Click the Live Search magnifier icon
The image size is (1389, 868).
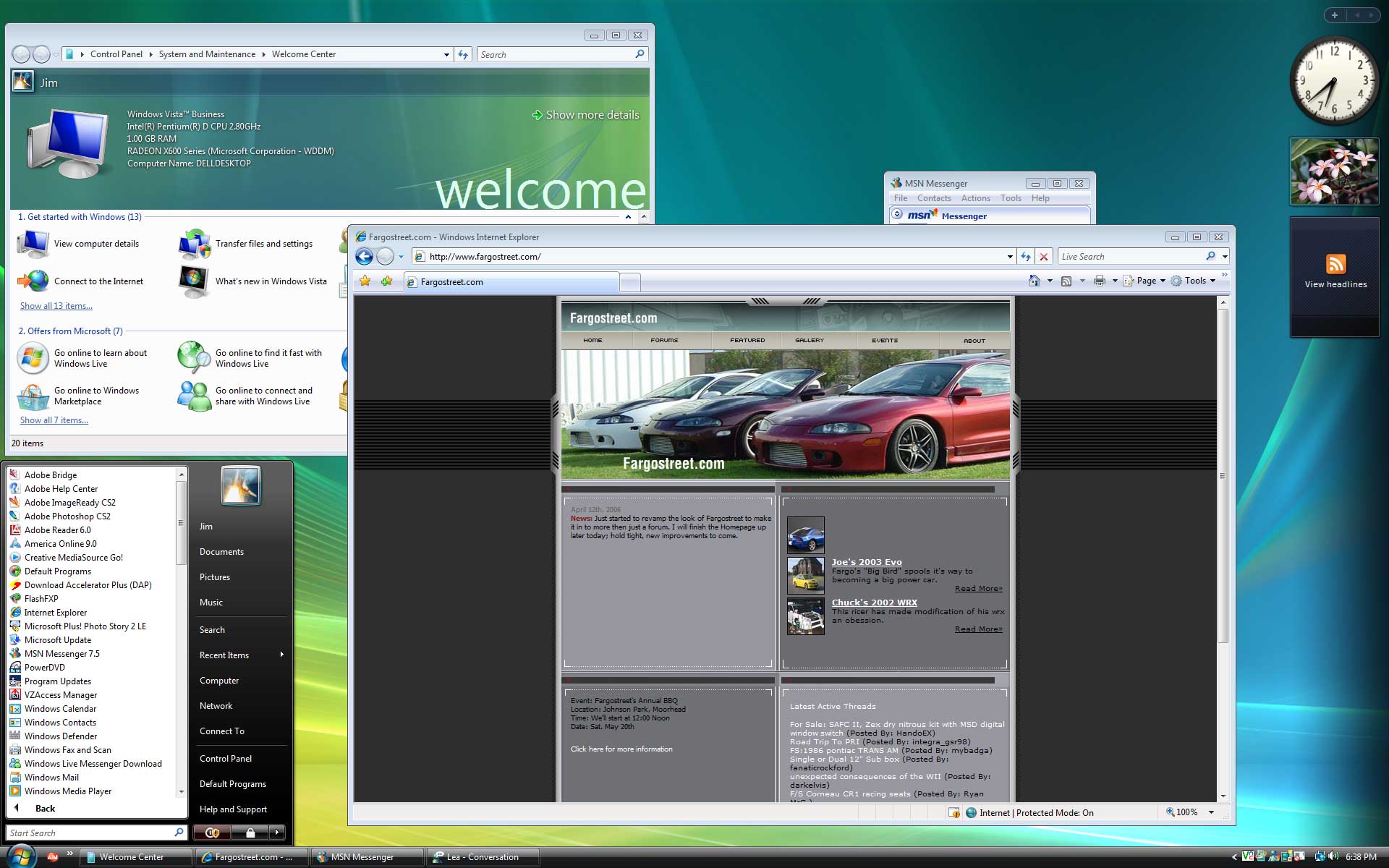[x=1210, y=256]
